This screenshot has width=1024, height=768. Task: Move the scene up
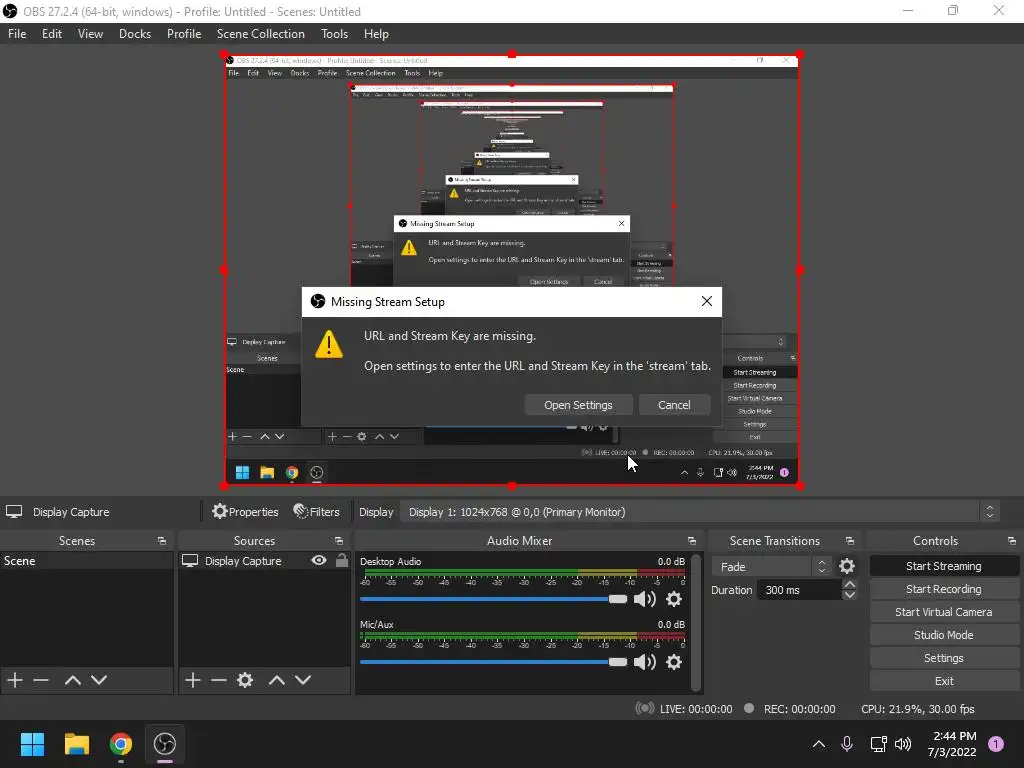tap(72, 680)
